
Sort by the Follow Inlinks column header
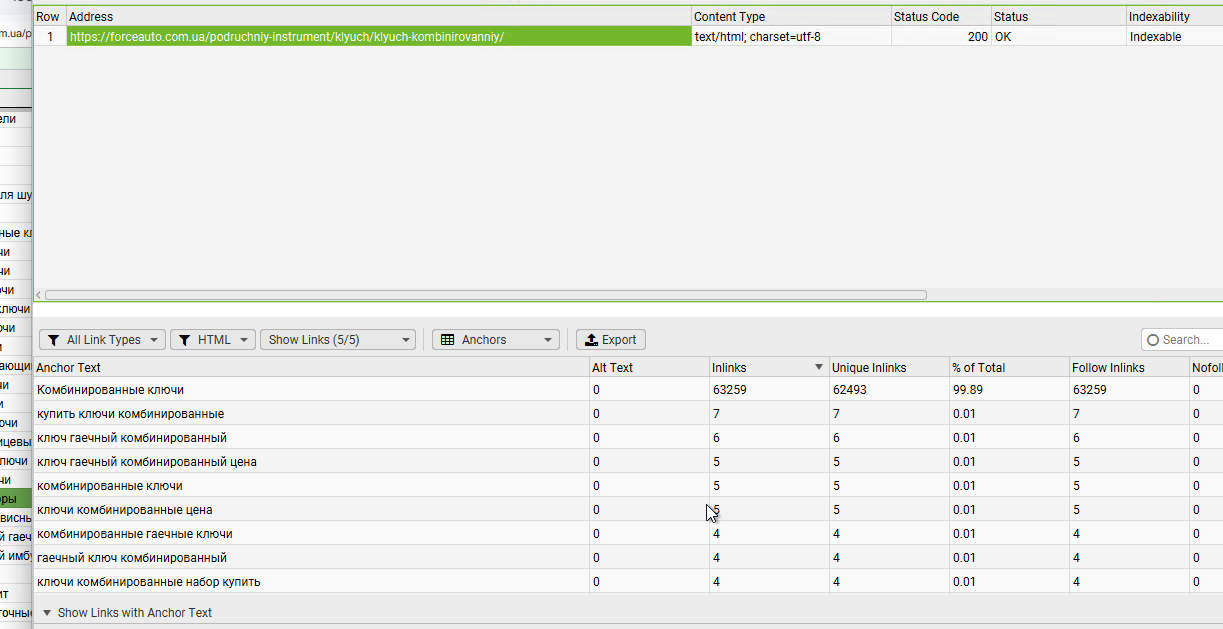tap(1129, 368)
